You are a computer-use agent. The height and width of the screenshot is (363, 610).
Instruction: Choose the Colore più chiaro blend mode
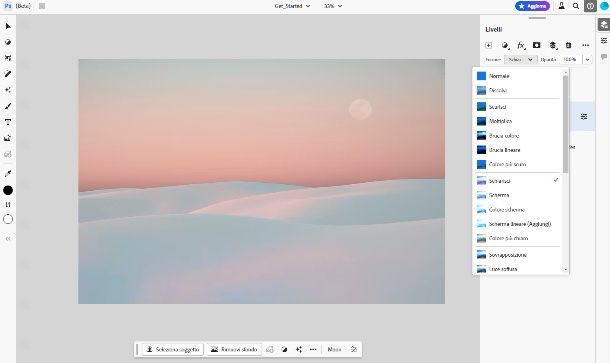(518, 238)
